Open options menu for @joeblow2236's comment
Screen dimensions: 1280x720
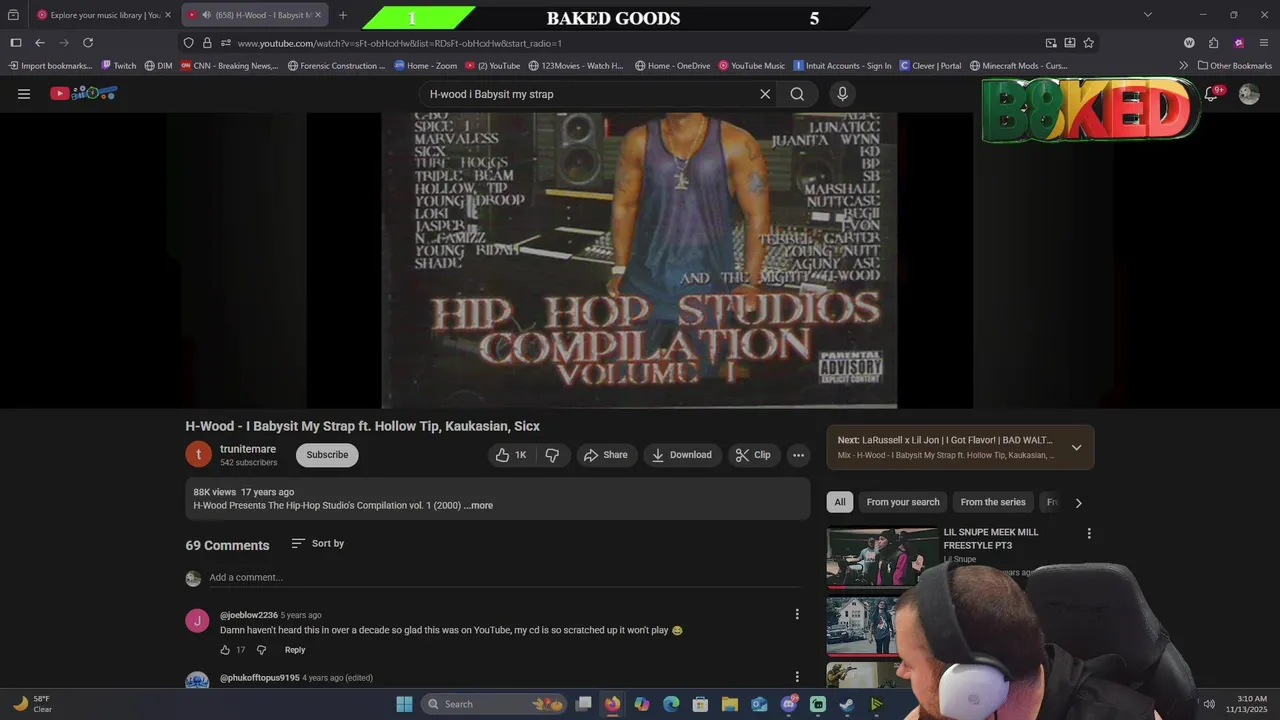797,614
